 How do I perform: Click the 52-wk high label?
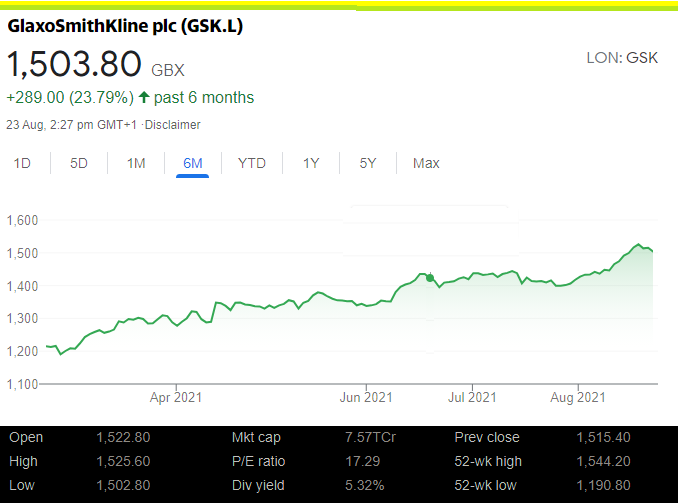click(488, 462)
